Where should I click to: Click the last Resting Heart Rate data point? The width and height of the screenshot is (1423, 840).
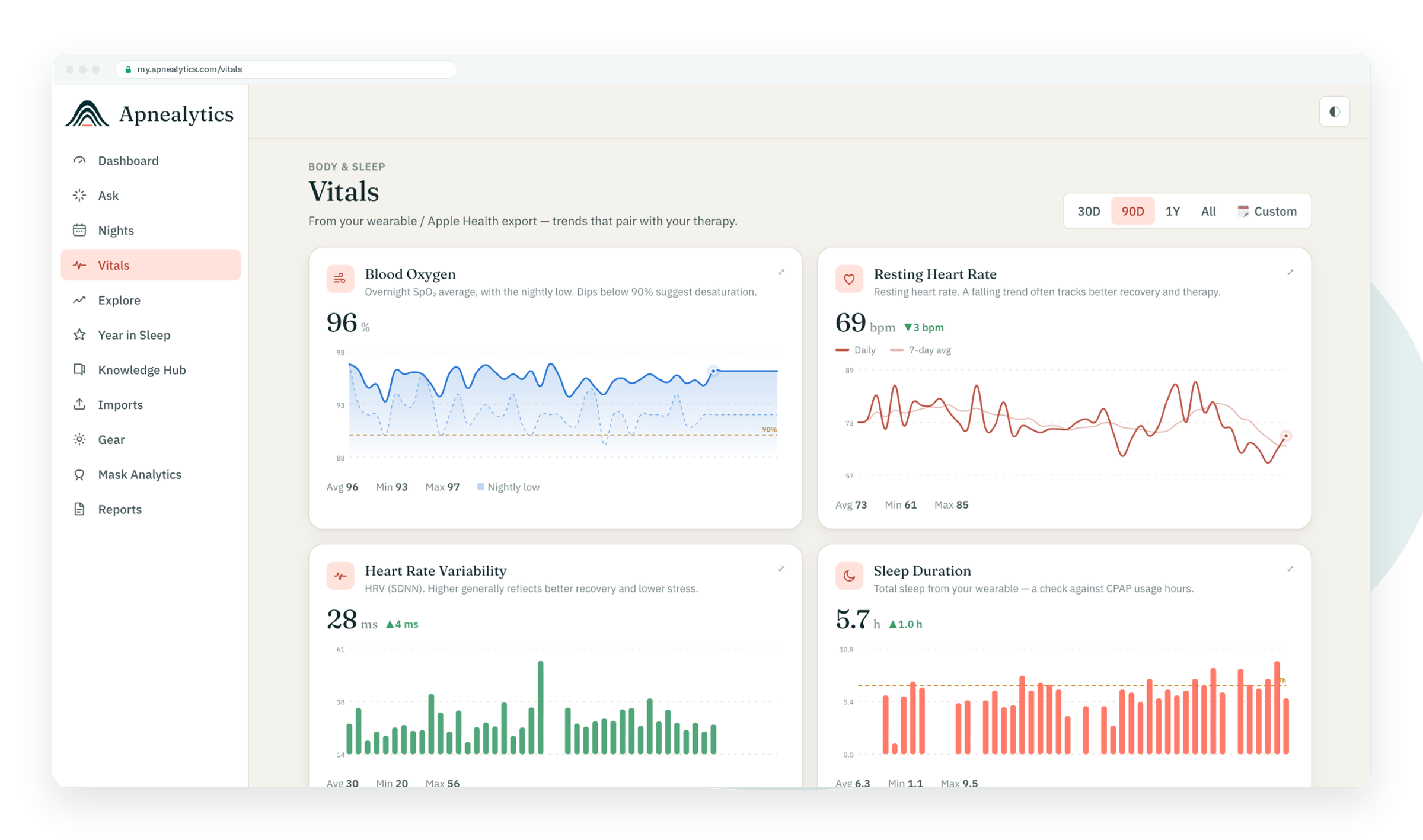pyautogui.click(x=1285, y=436)
